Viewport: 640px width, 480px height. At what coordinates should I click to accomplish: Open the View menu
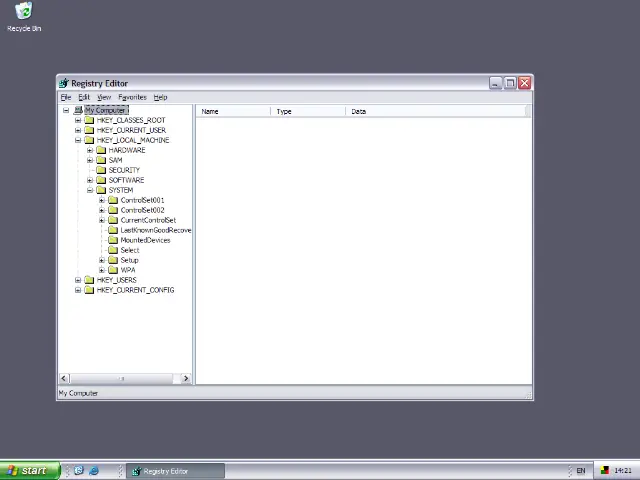click(104, 97)
